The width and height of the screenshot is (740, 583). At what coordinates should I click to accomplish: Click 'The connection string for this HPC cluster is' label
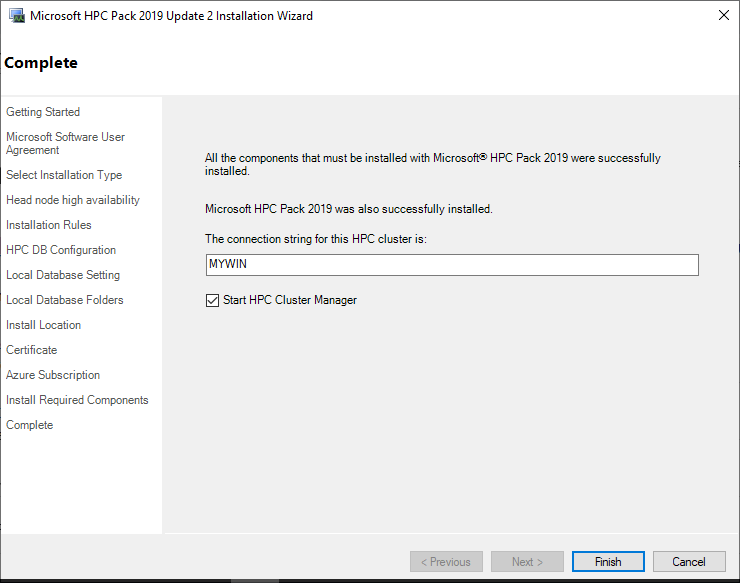click(x=316, y=239)
